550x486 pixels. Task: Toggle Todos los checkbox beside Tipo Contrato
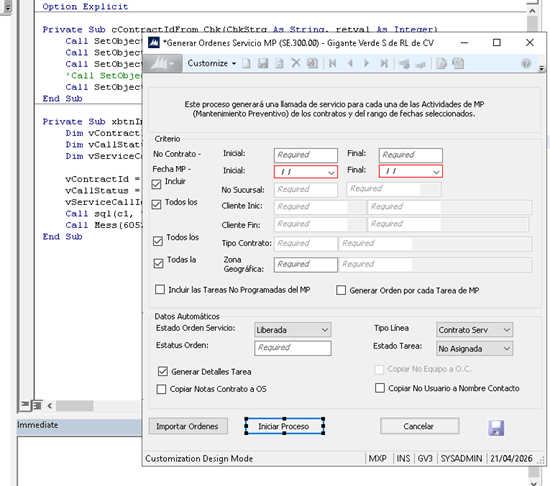[158, 241]
